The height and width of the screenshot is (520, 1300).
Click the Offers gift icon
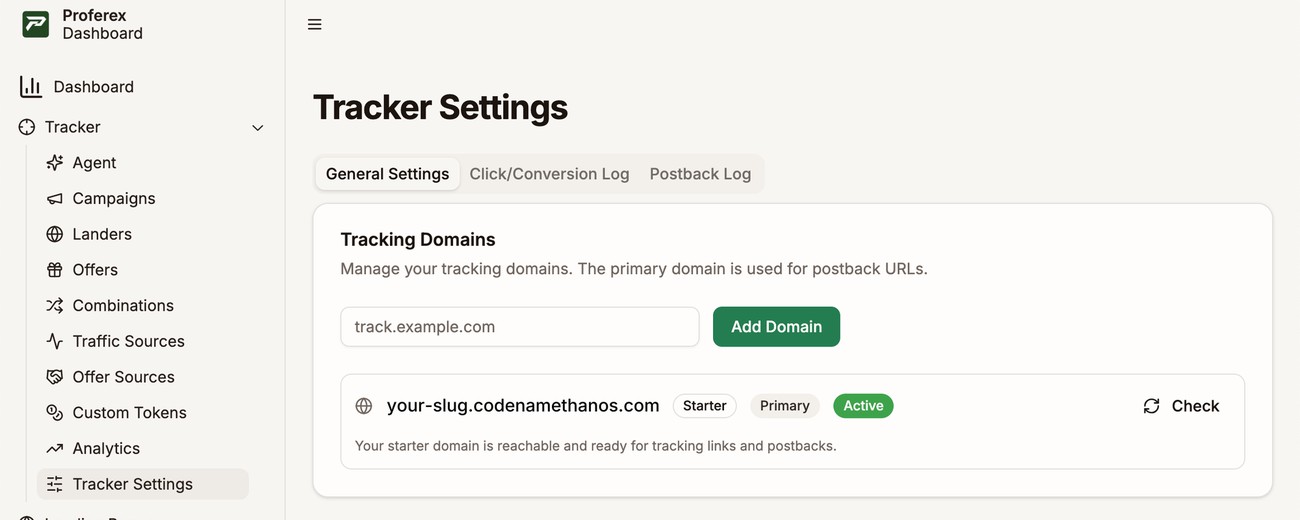[x=55, y=270]
